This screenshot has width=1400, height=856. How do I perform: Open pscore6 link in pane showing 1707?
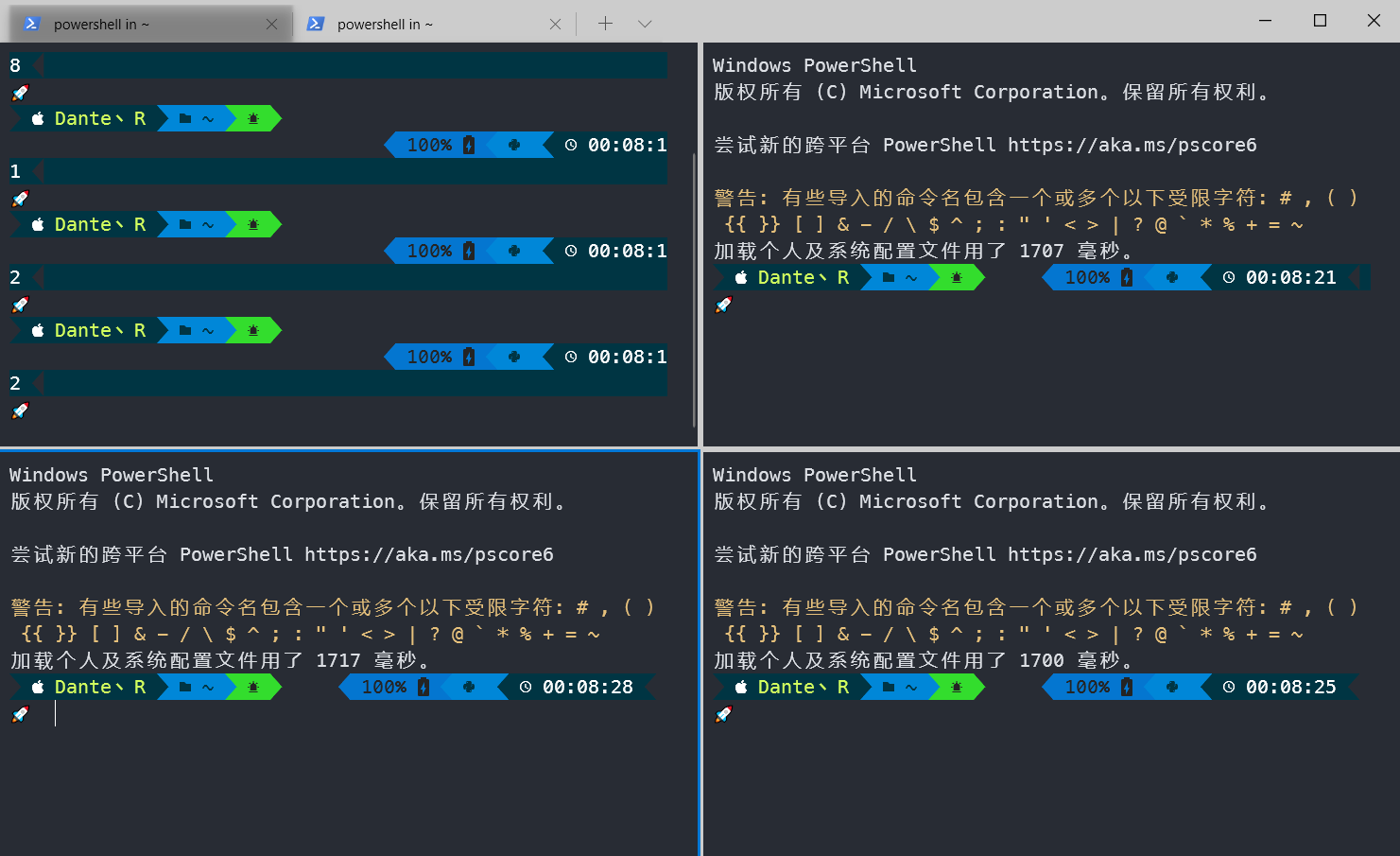click(x=1132, y=145)
